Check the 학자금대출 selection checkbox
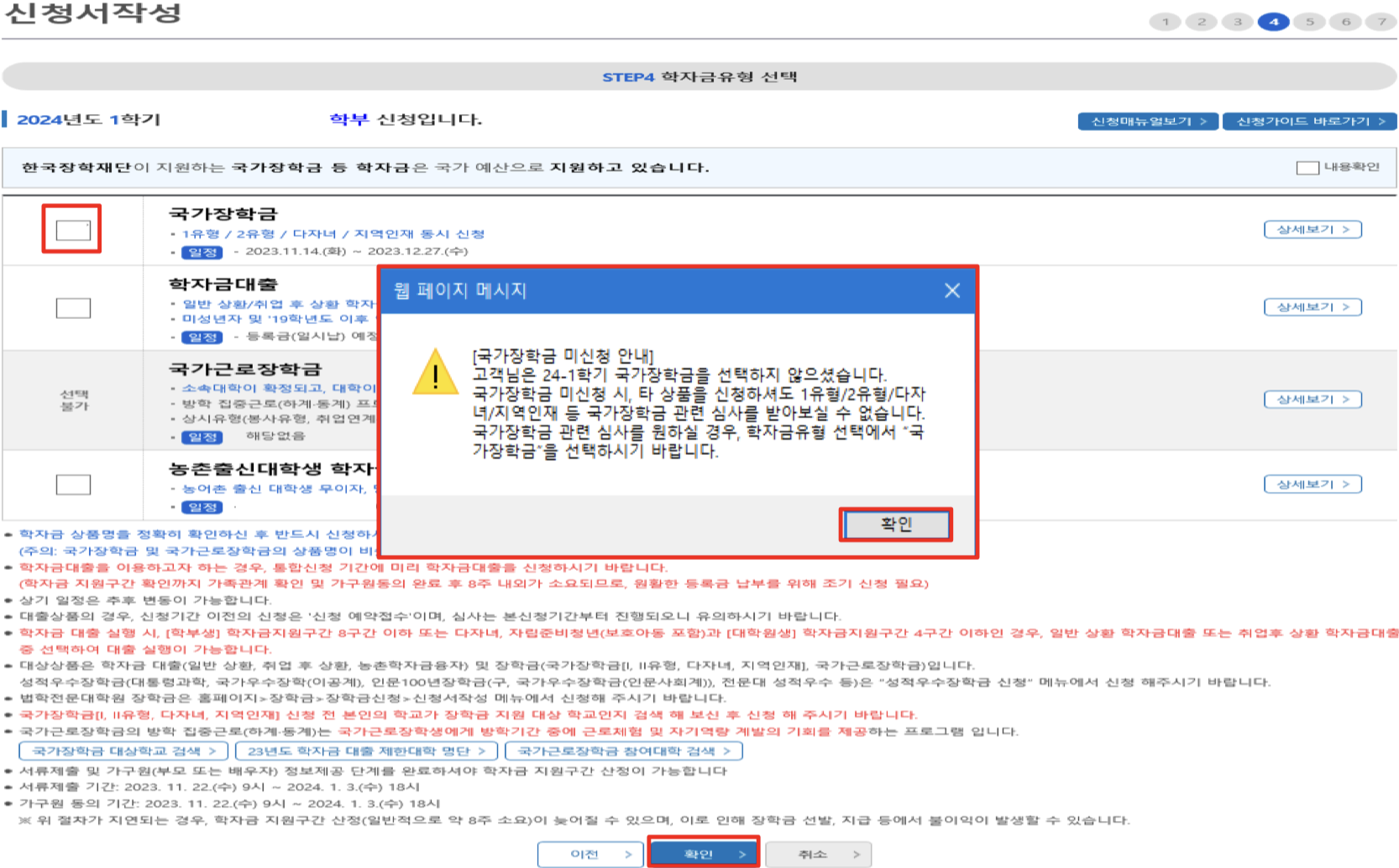This screenshot has height=868, width=1399. [71, 307]
